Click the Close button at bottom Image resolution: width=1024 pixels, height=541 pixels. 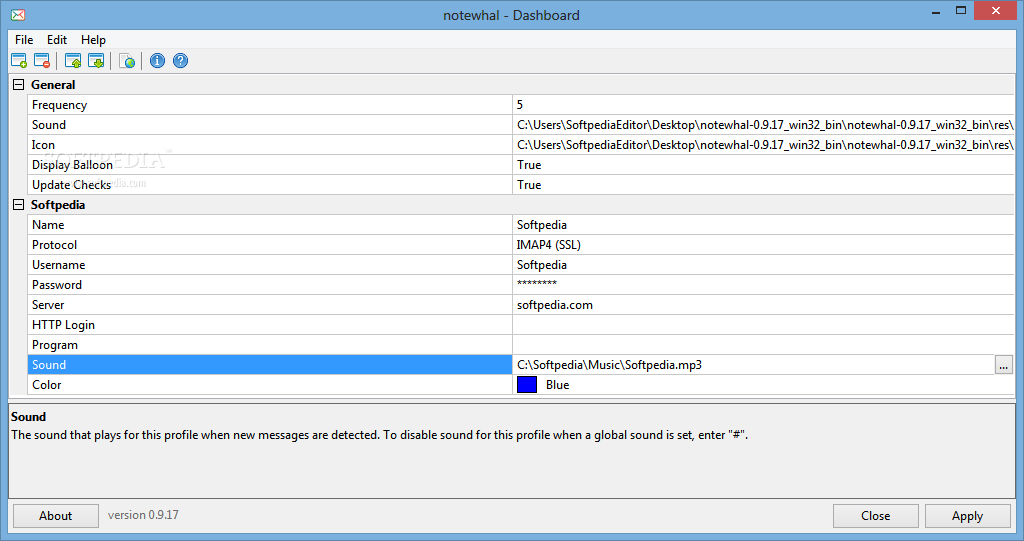pyautogui.click(x=875, y=516)
